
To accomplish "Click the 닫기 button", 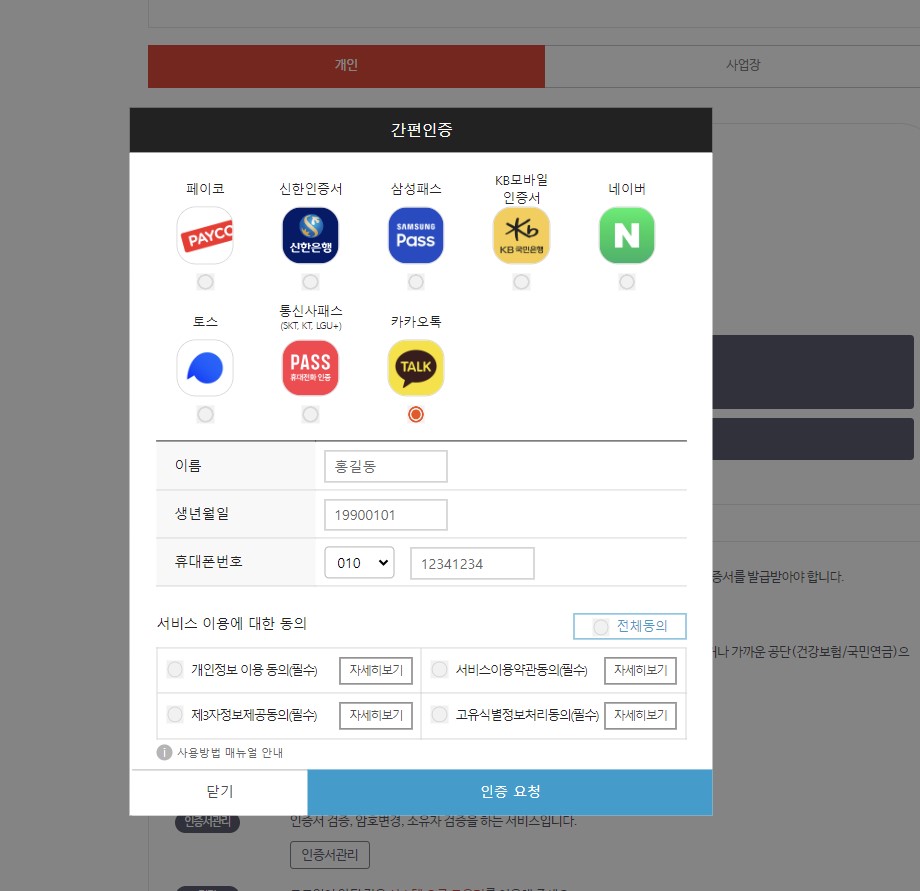I will pyautogui.click(x=219, y=792).
